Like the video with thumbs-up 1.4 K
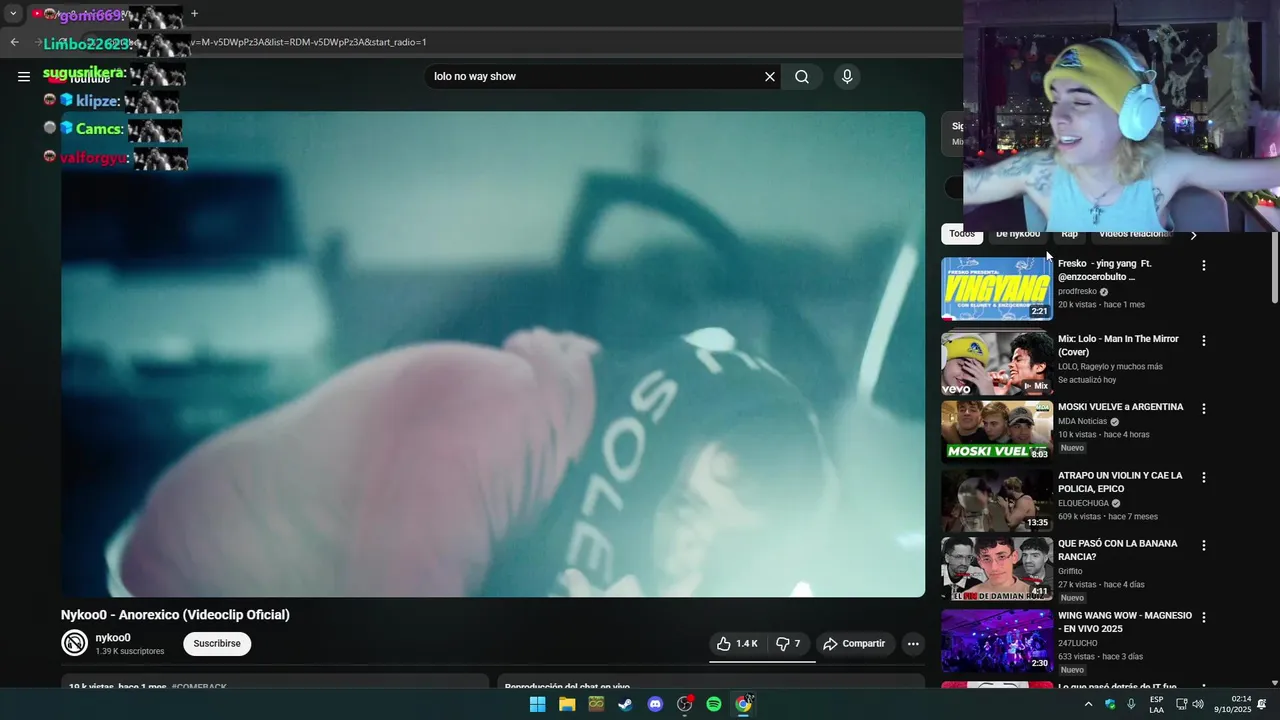Screen dimensions: 1280x720 737,644
